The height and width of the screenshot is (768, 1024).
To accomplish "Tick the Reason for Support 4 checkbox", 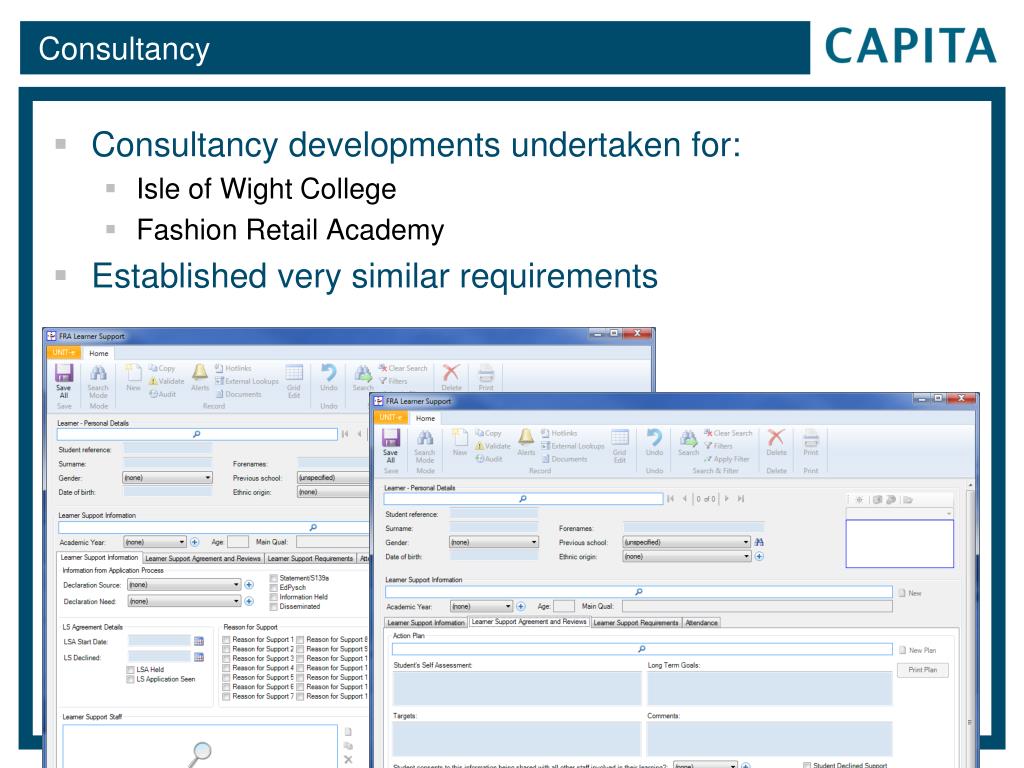I will [227, 668].
